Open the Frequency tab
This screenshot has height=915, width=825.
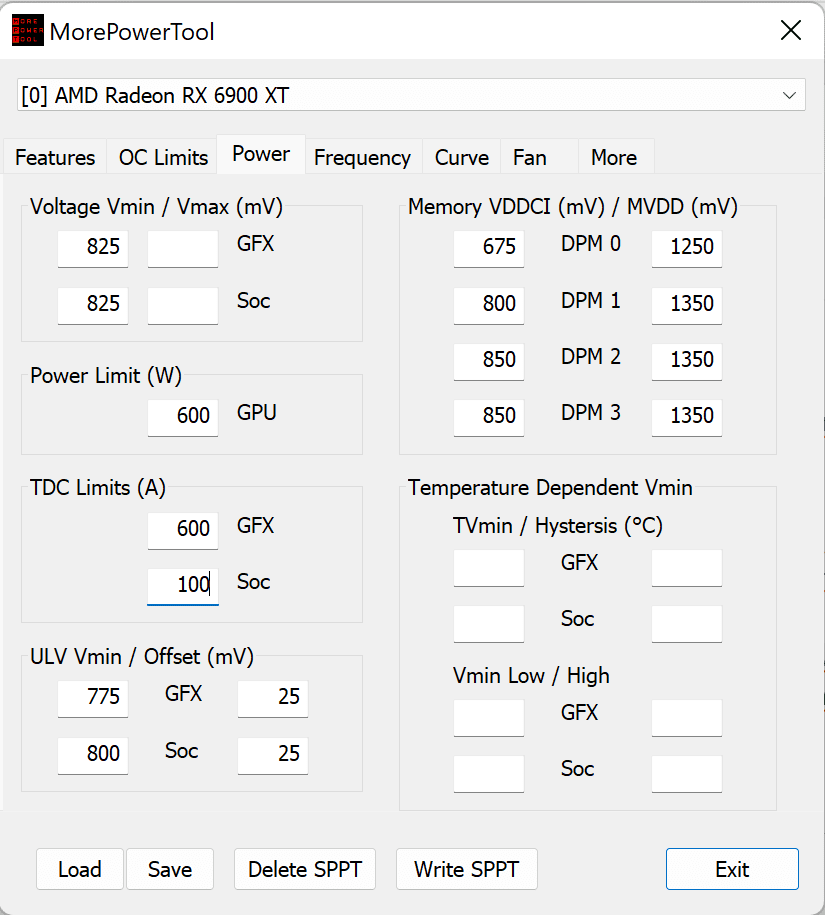click(362, 158)
